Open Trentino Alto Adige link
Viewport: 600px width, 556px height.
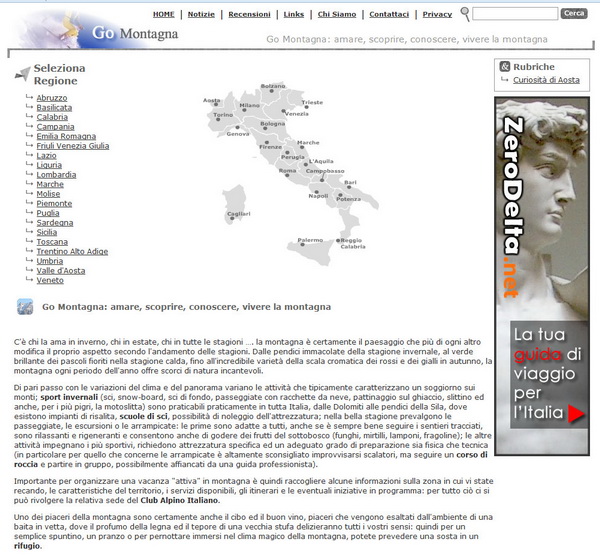point(72,251)
